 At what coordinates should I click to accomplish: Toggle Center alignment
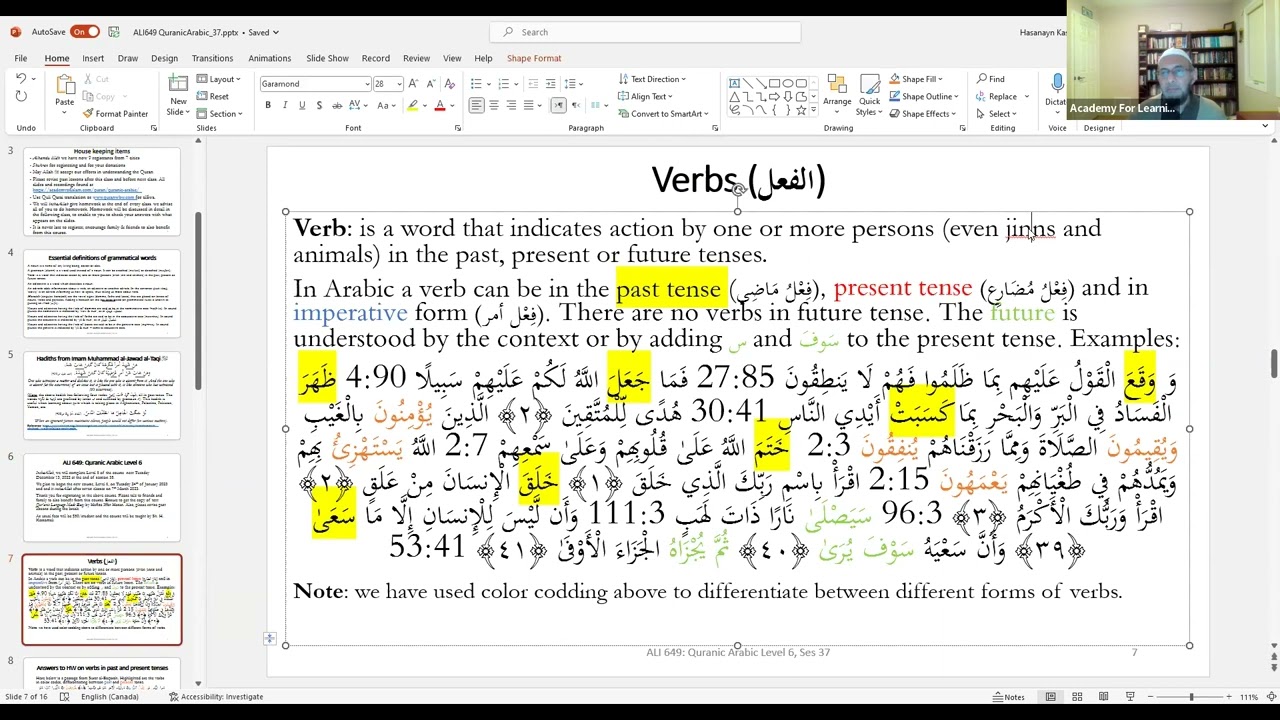pyautogui.click(x=494, y=106)
